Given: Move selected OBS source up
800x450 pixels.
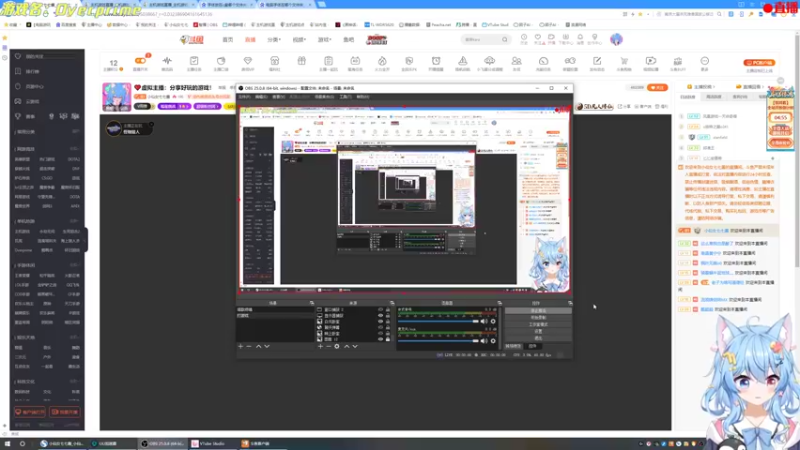Looking at the screenshot, I should click(346, 346).
